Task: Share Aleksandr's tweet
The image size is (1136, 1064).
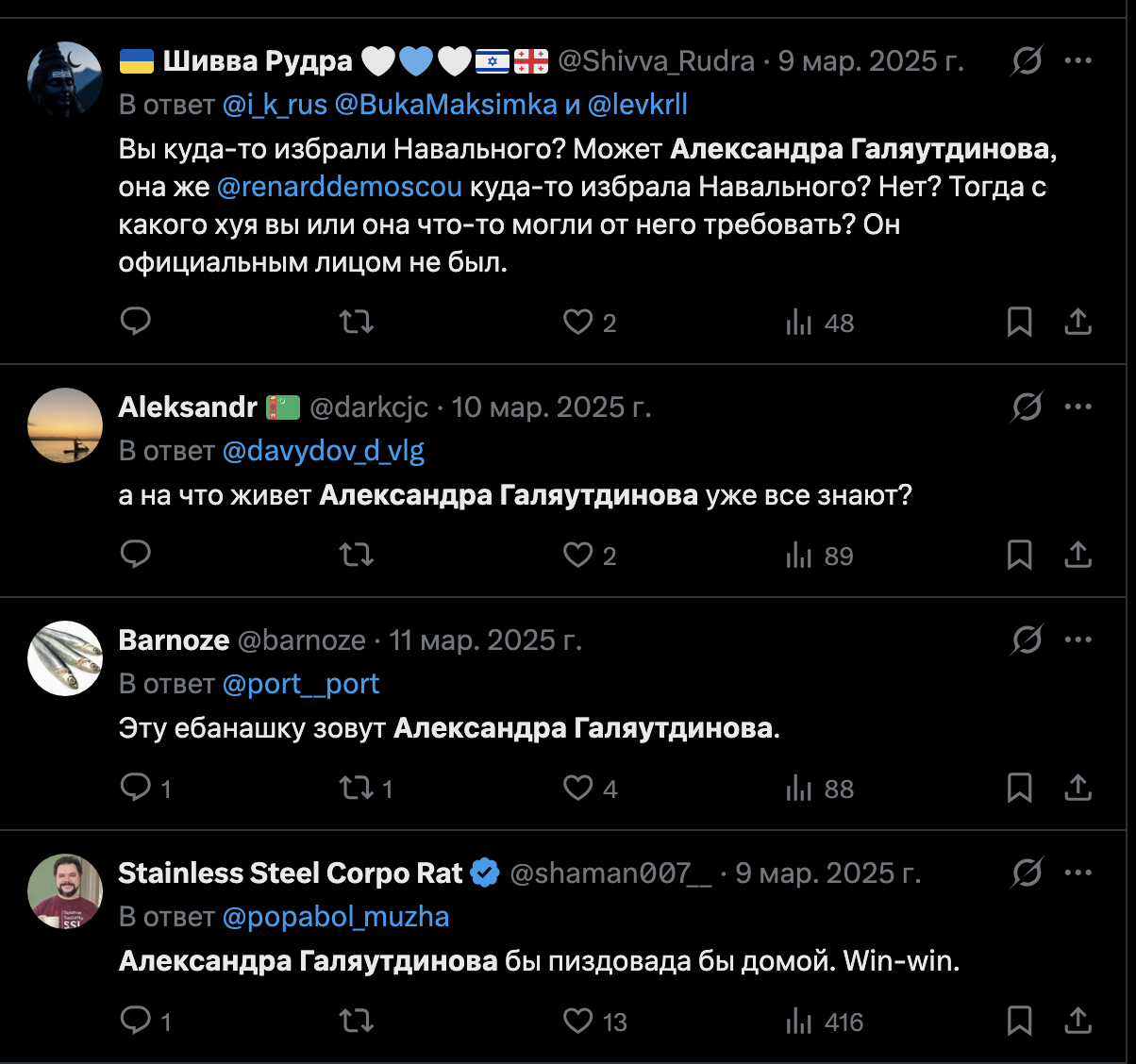Action: click(1078, 555)
